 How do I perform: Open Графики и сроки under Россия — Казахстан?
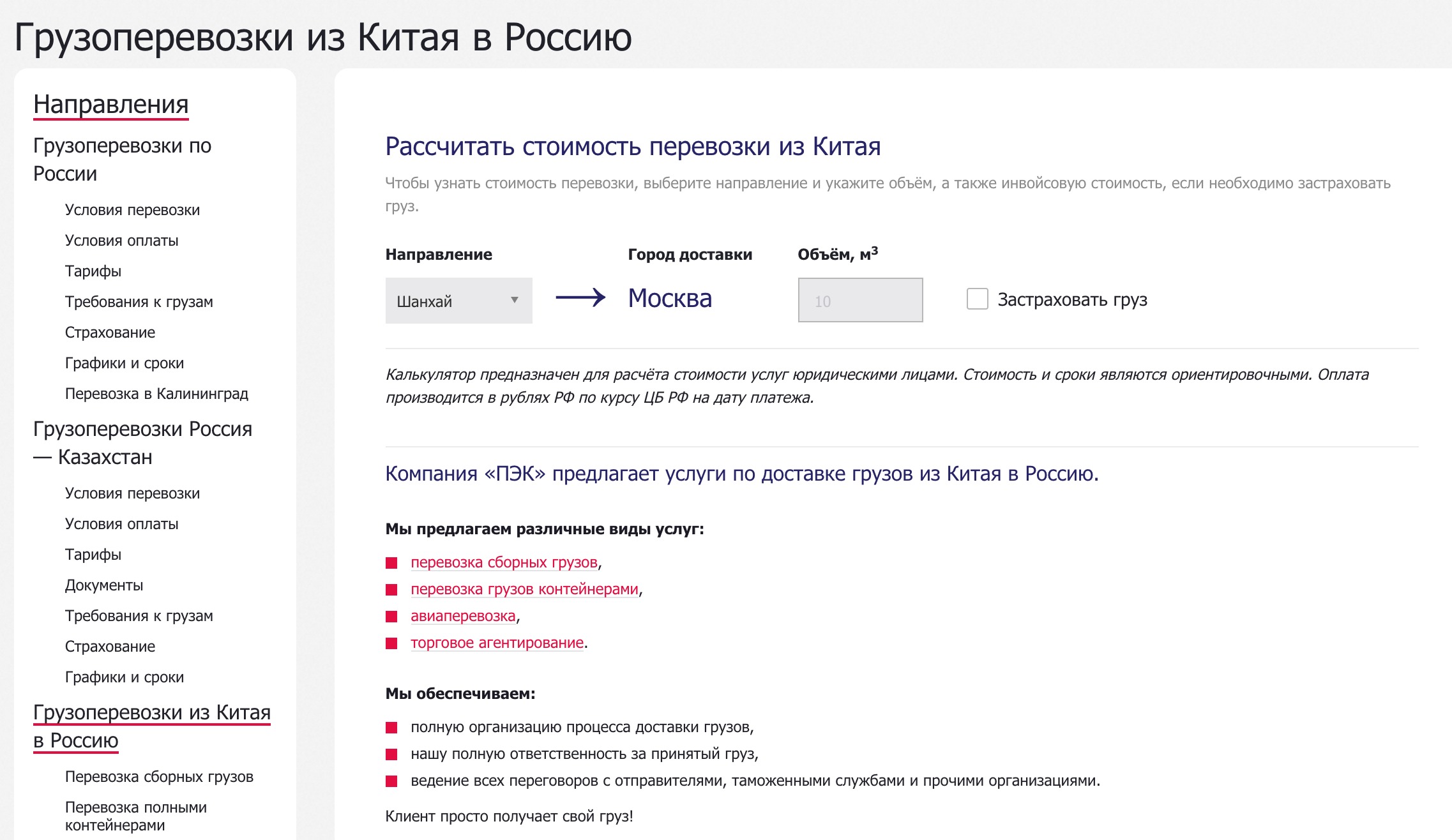(x=125, y=677)
